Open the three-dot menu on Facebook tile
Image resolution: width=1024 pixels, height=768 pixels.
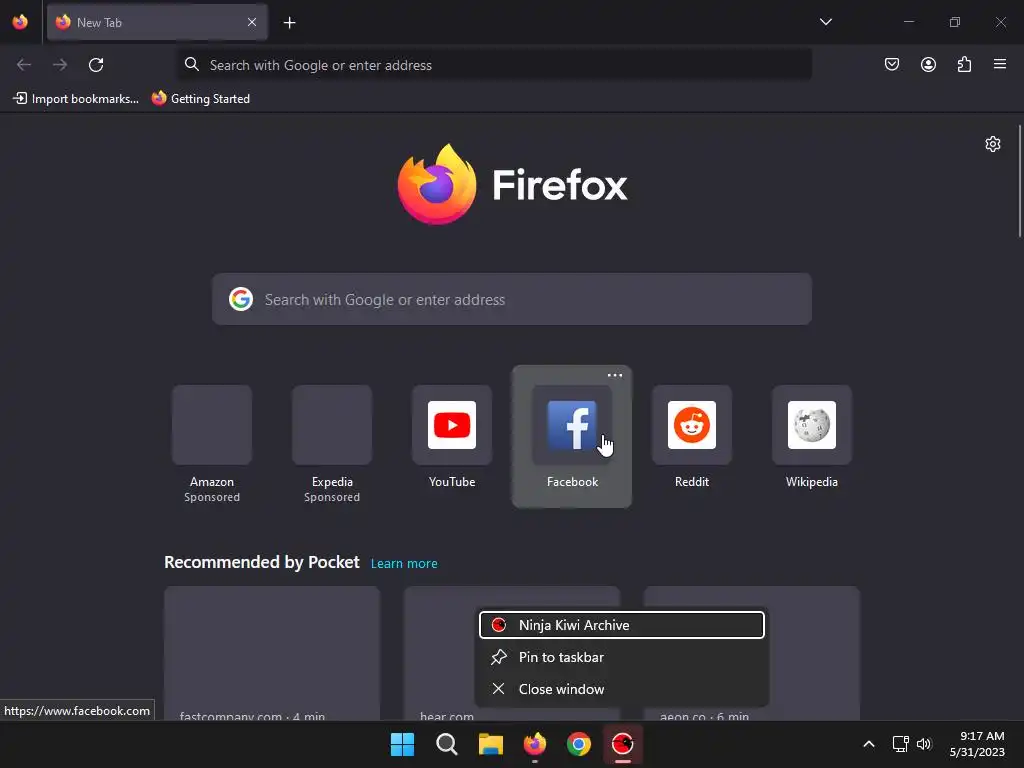click(x=615, y=376)
